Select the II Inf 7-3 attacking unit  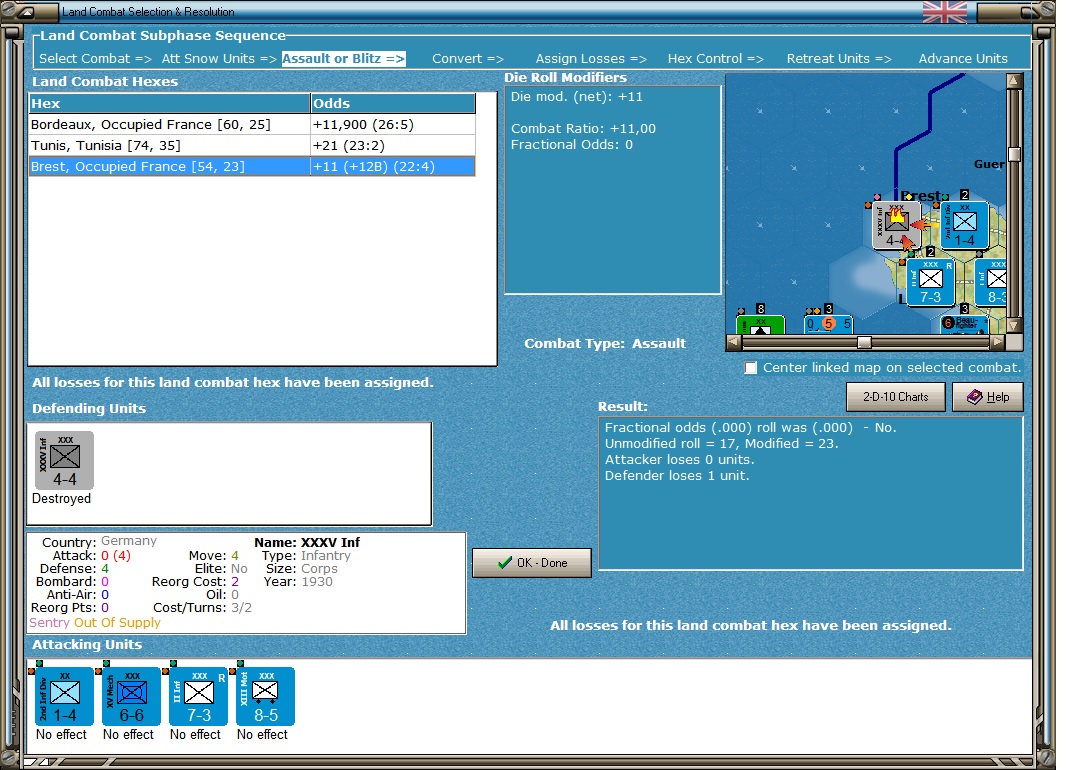199,696
